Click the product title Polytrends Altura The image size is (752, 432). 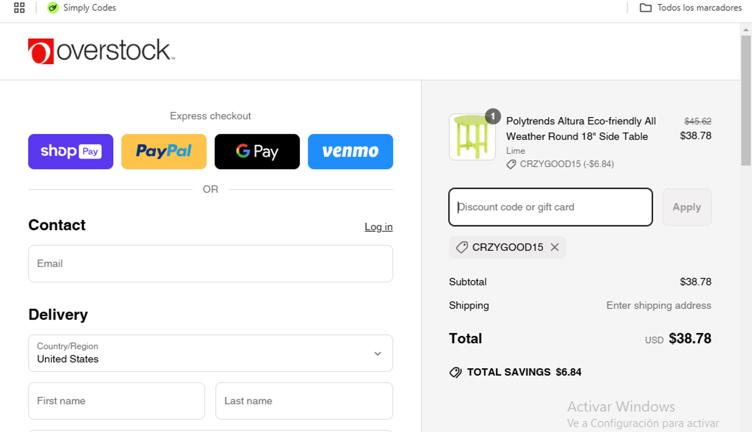click(581, 128)
